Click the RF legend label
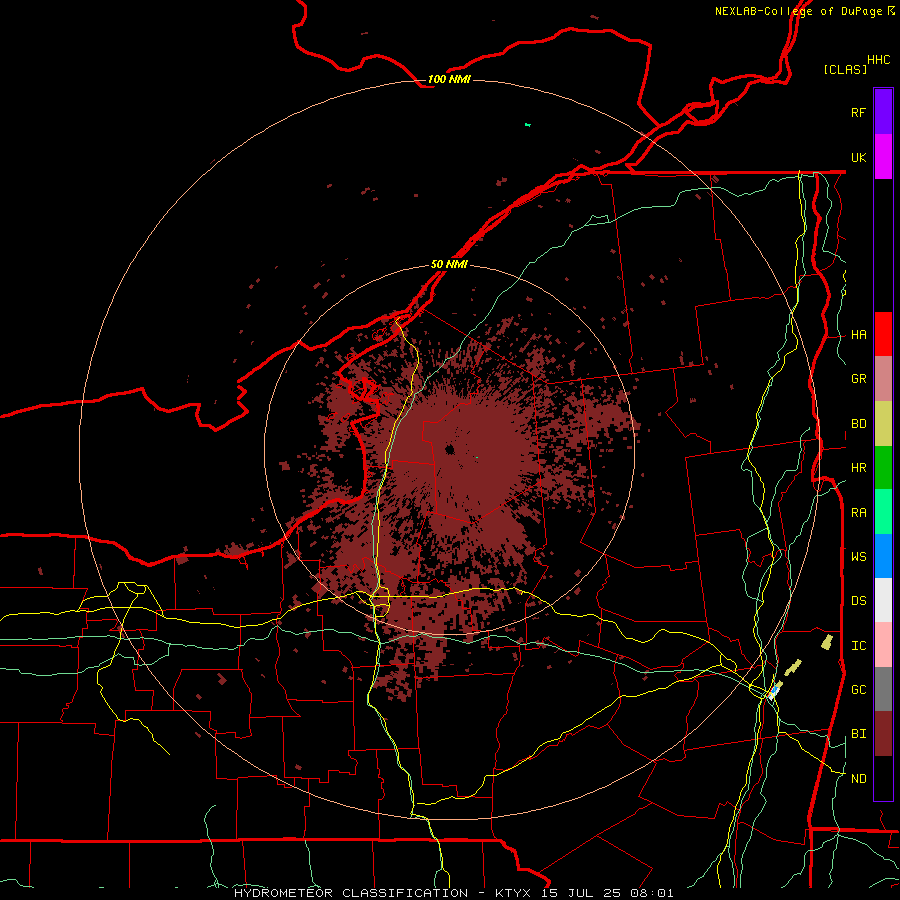This screenshot has width=900, height=900. pyautogui.click(x=858, y=112)
